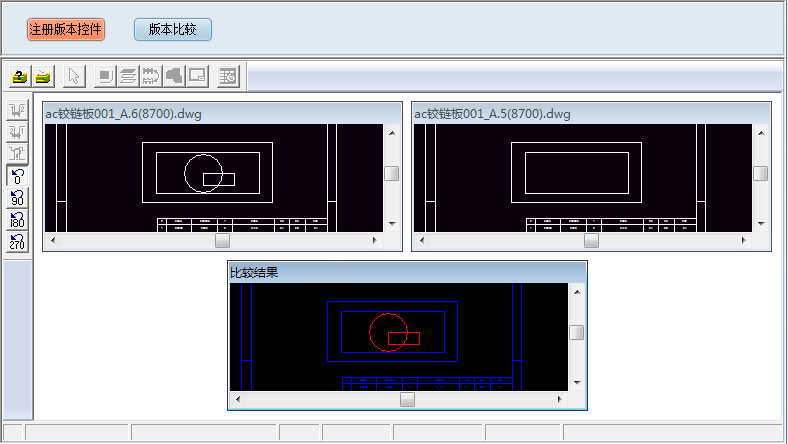Reset rotation to 0 degrees
788x444 pixels.
[x=17, y=176]
